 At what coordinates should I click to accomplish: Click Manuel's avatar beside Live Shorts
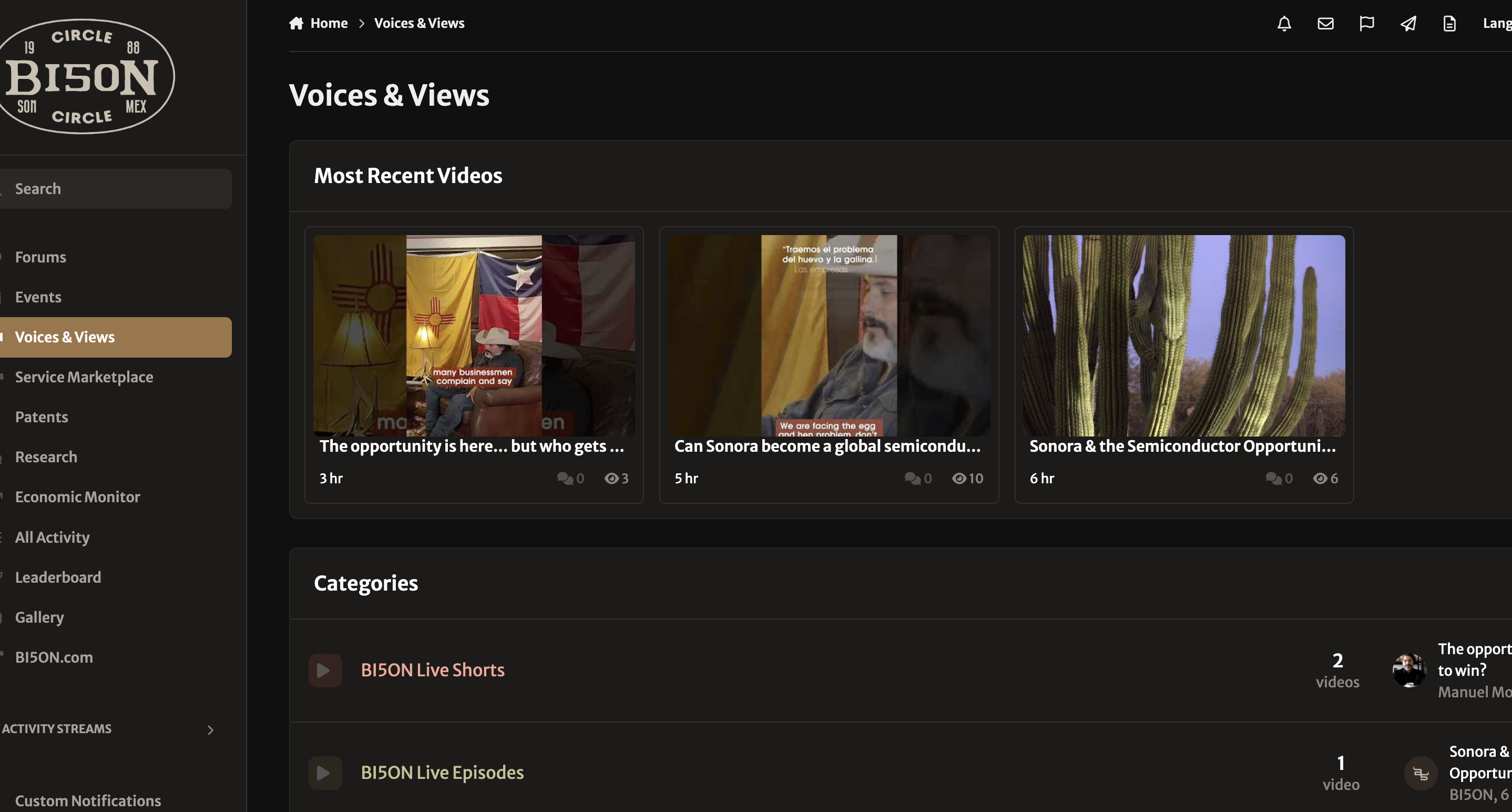point(1409,670)
